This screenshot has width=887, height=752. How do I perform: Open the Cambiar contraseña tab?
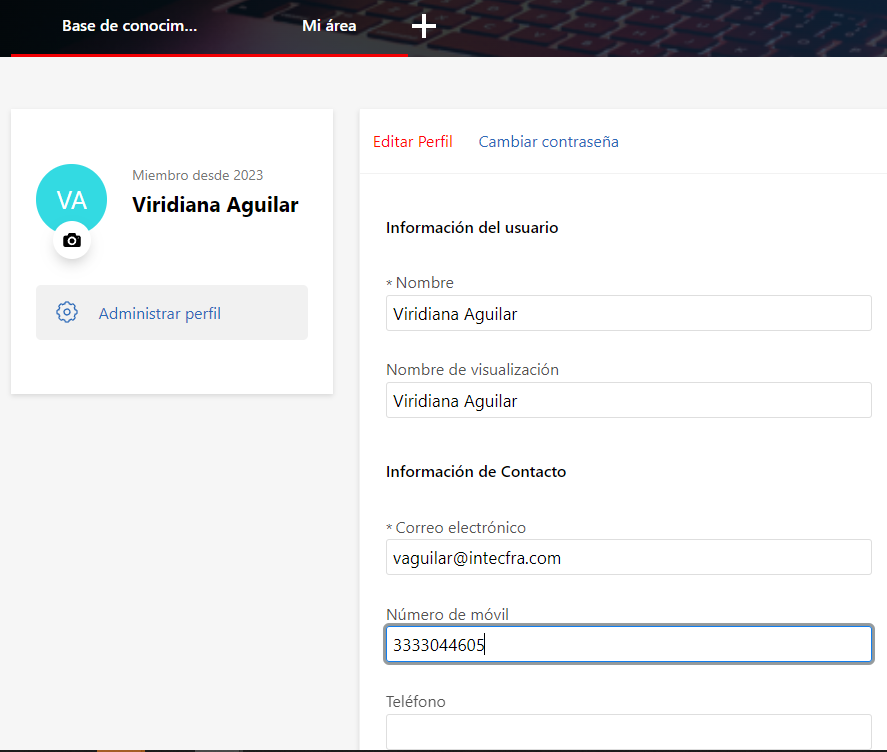pyautogui.click(x=548, y=141)
